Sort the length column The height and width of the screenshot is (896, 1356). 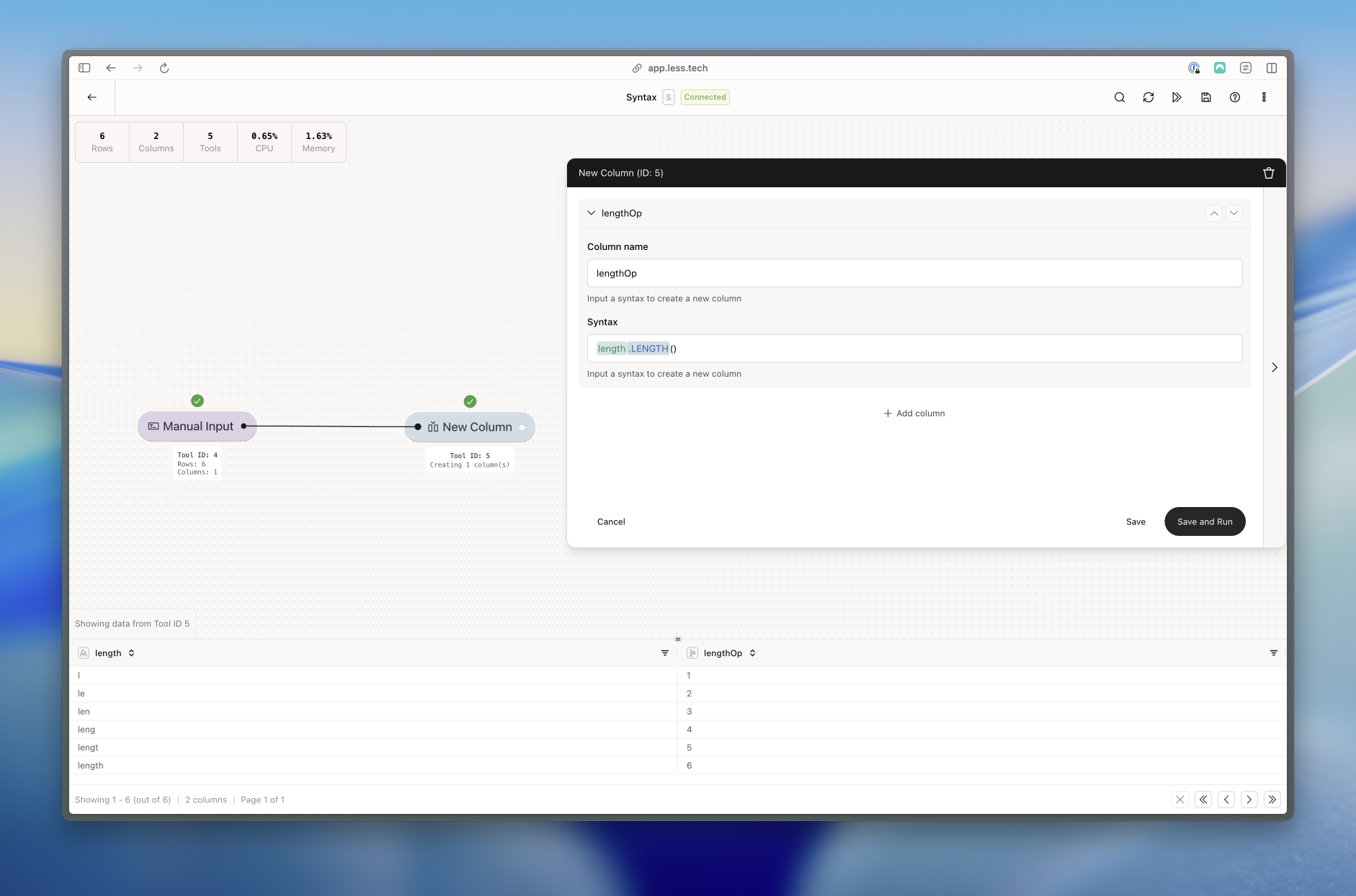(x=132, y=653)
